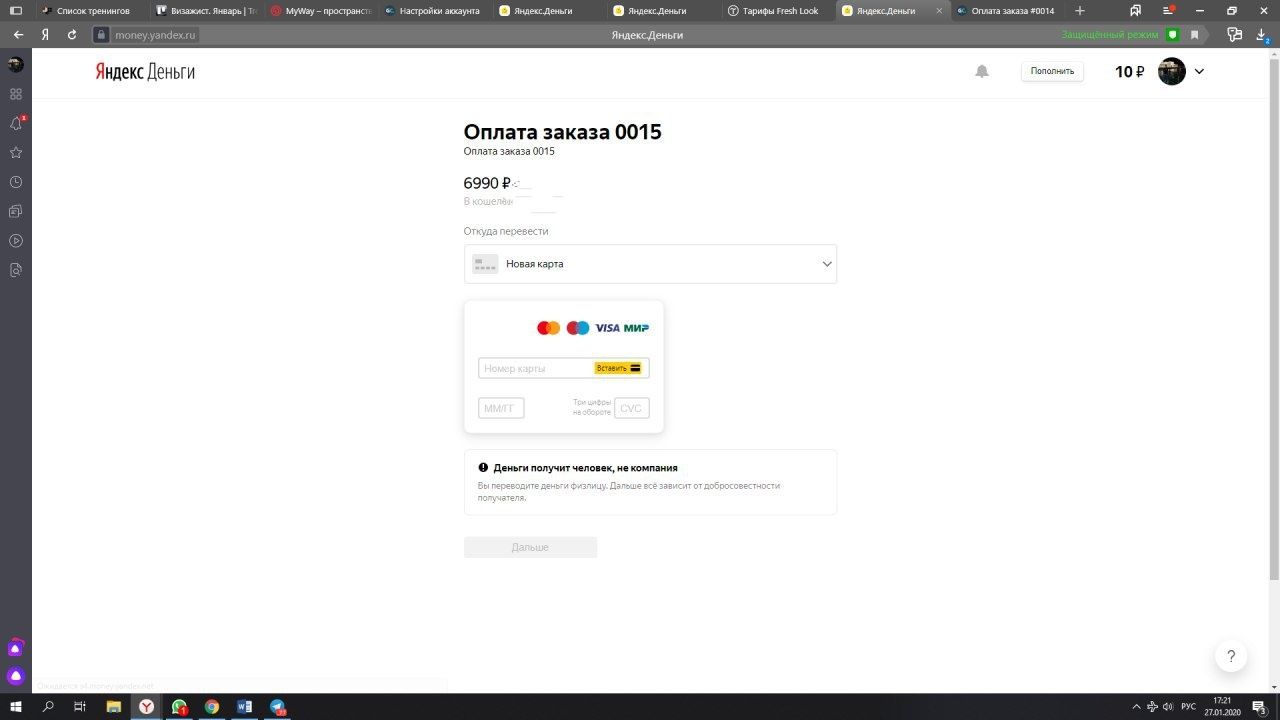Open Telegram from the taskbar
This screenshot has height=720, width=1280.
point(278,706)
